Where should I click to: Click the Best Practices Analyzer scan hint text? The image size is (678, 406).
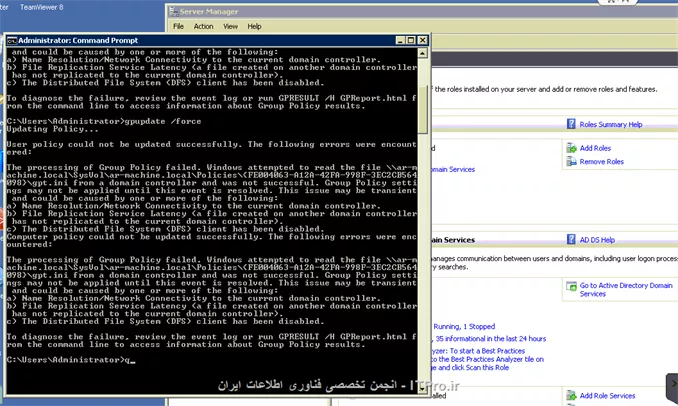(487, 359)
